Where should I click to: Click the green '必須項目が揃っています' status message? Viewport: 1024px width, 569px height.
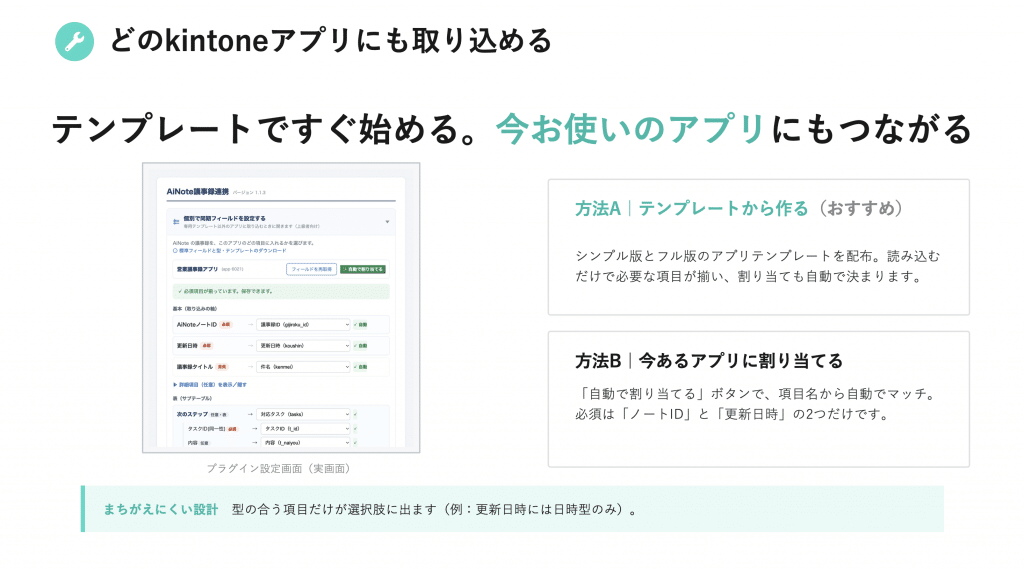[x=281, y=291]
